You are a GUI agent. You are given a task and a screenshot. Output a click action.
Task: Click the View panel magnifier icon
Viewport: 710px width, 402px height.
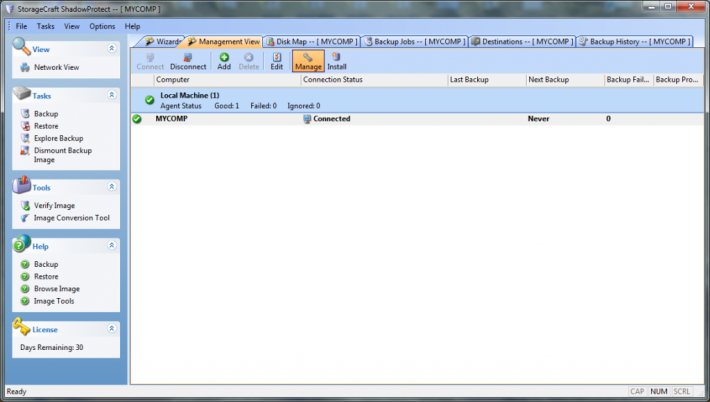(21, 46)
